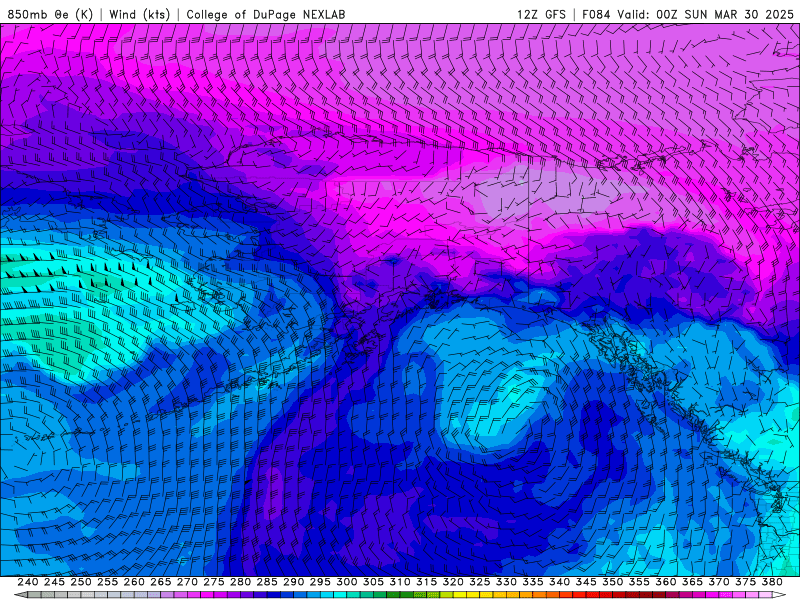The width and height of the screenshot is (800, 600).
Task: Click the 295 value on the color scale
Action: click(320, 582)
